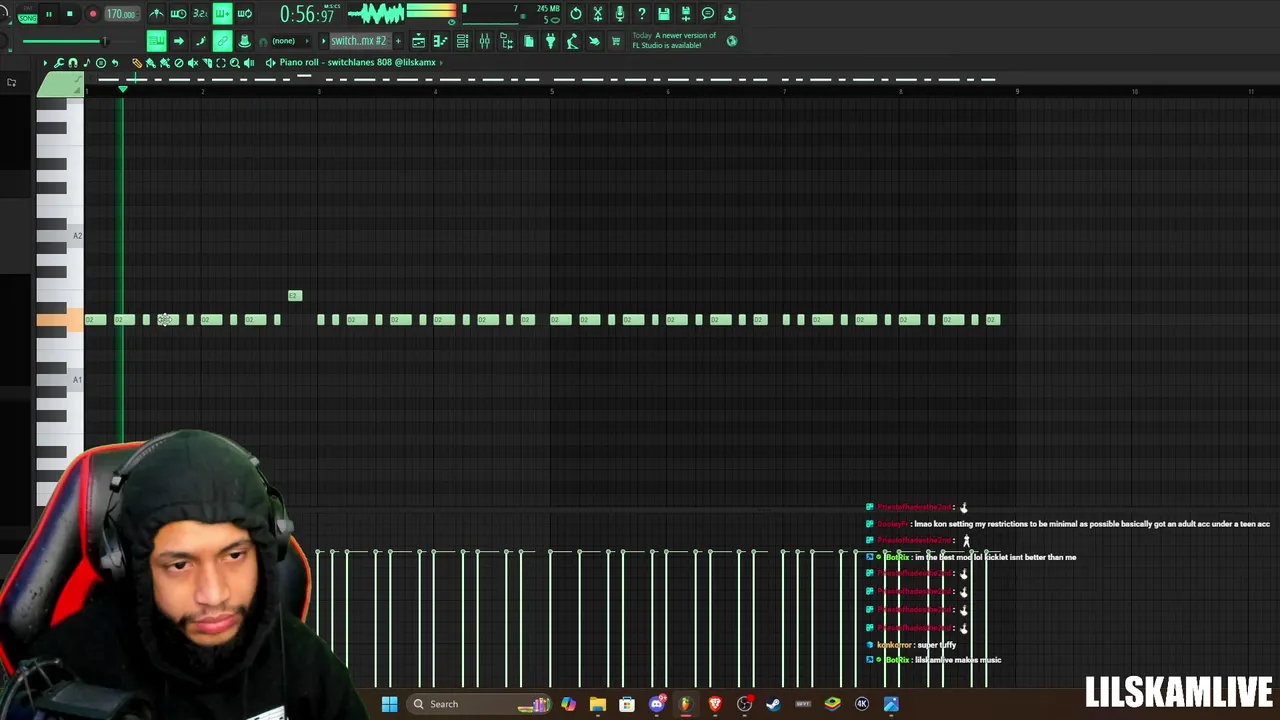Click the right arrow step edit button
1280x720 pixels.
click(x=178, y=41)
